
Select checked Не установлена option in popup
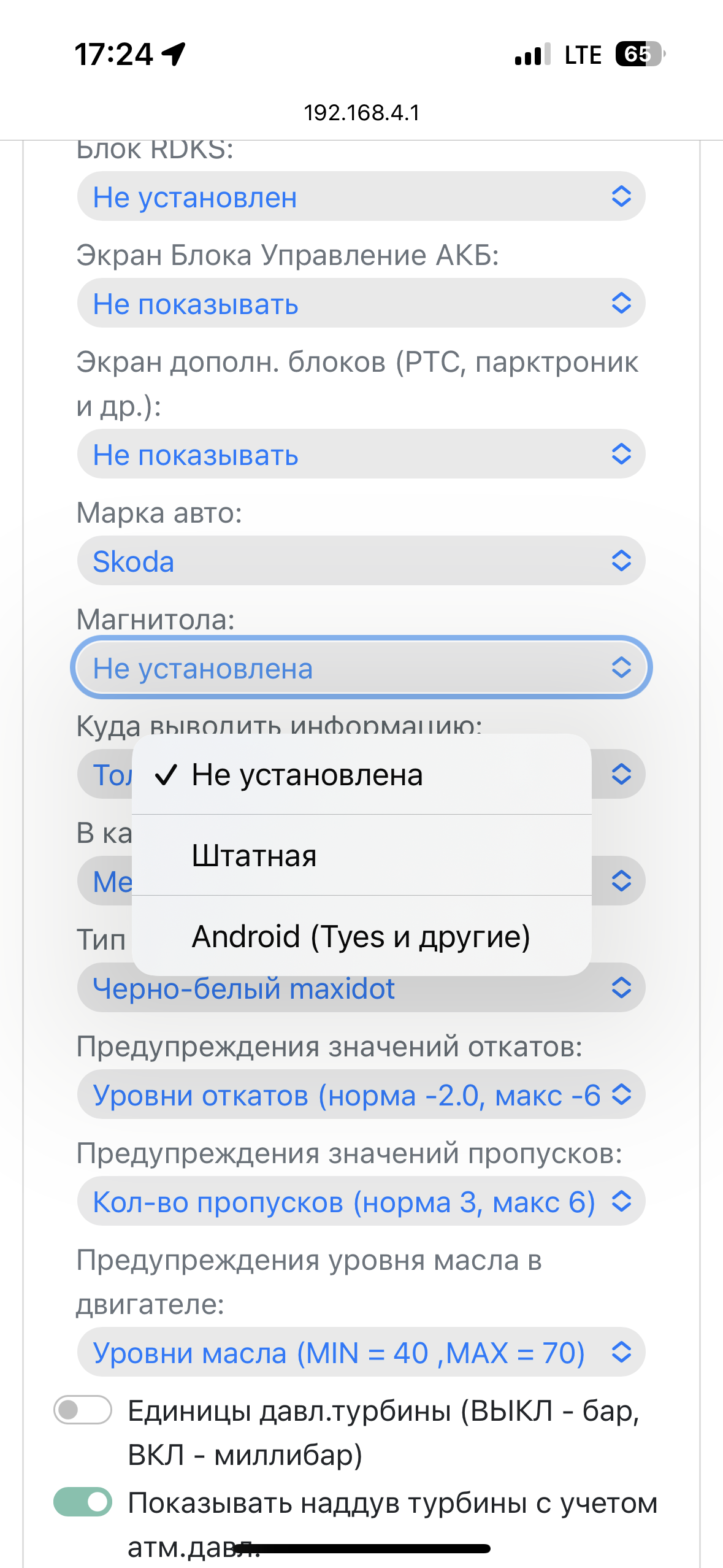pyautogui.click(x=362, y=775)
